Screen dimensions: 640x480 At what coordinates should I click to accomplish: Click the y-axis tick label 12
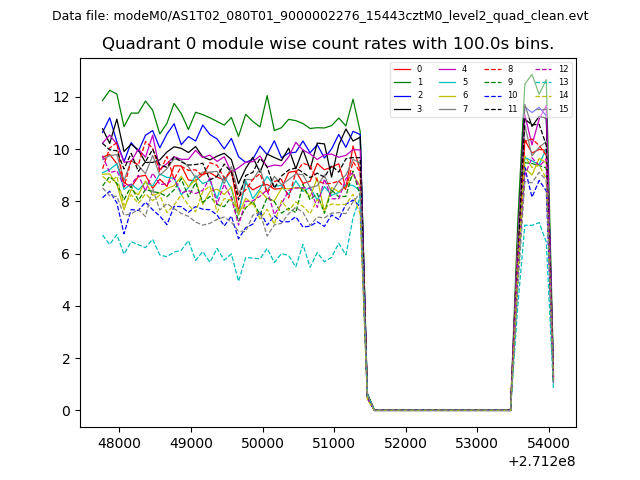click(x=62, y=97)
